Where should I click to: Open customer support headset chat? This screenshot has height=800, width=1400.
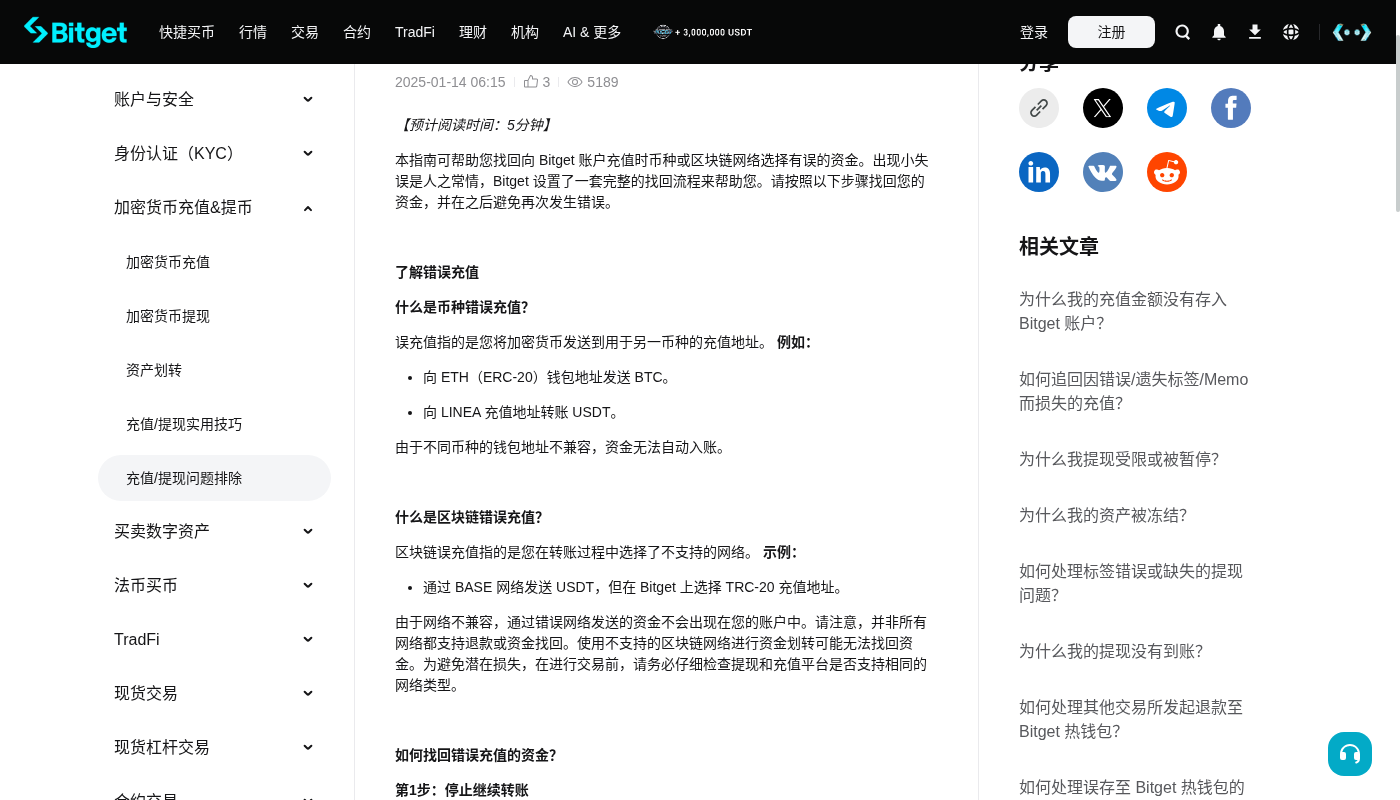point(1350,754)
